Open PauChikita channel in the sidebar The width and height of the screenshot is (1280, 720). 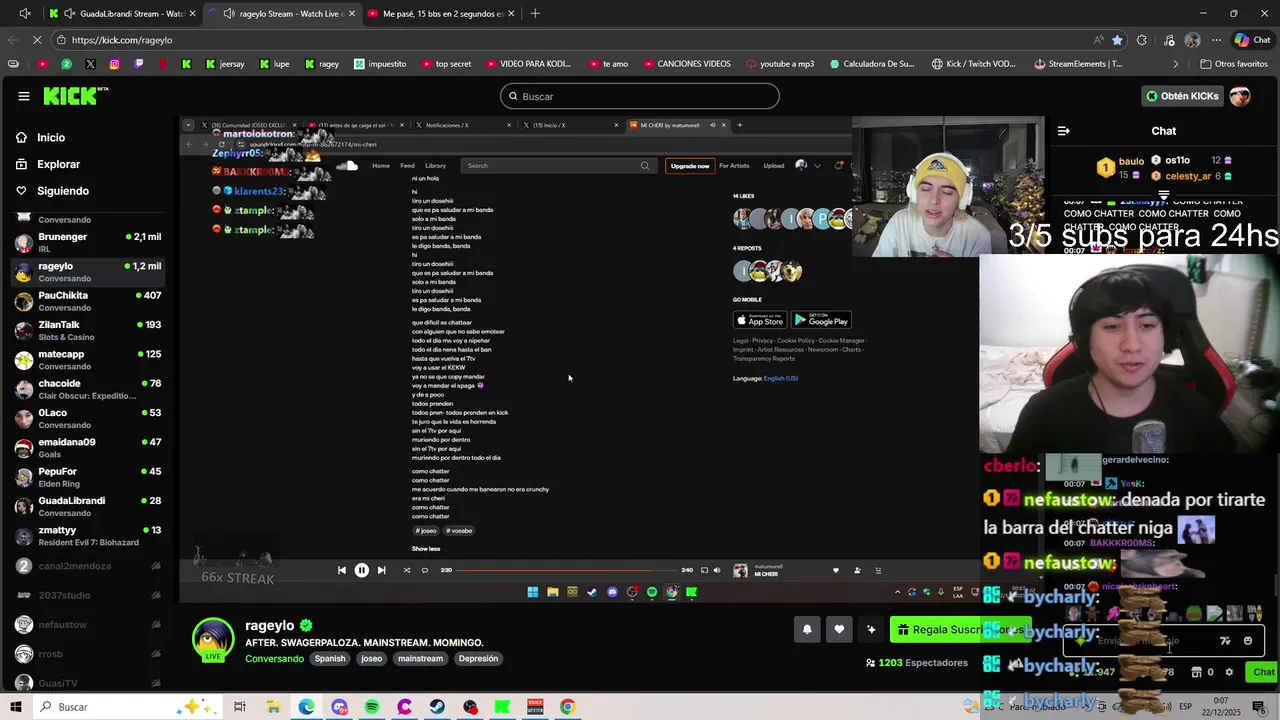[87, 301]
